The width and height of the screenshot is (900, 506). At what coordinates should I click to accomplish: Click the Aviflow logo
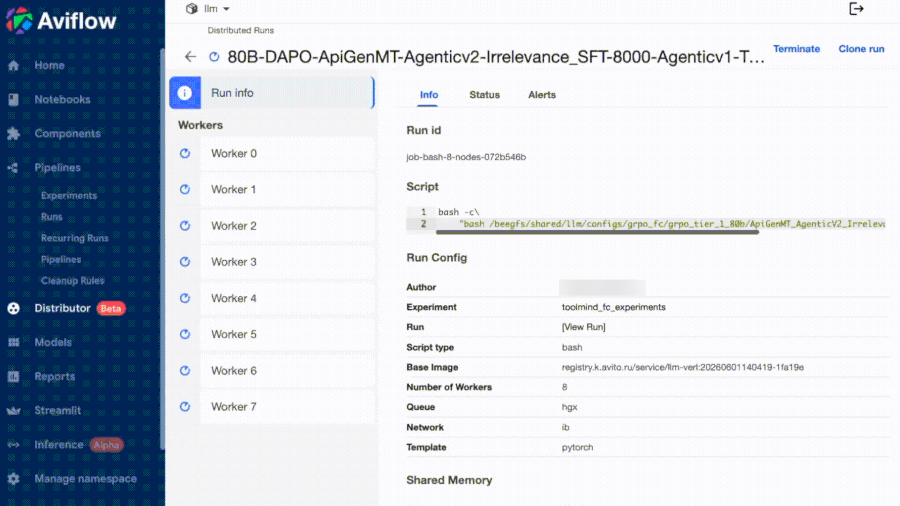pos(61,21)
